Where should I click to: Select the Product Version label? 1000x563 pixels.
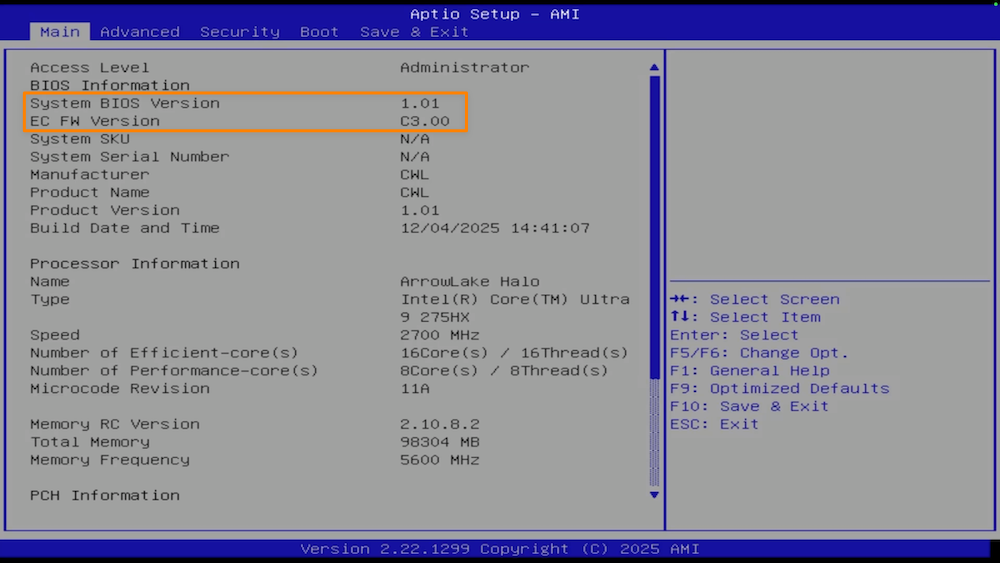[x=105, y=210]
